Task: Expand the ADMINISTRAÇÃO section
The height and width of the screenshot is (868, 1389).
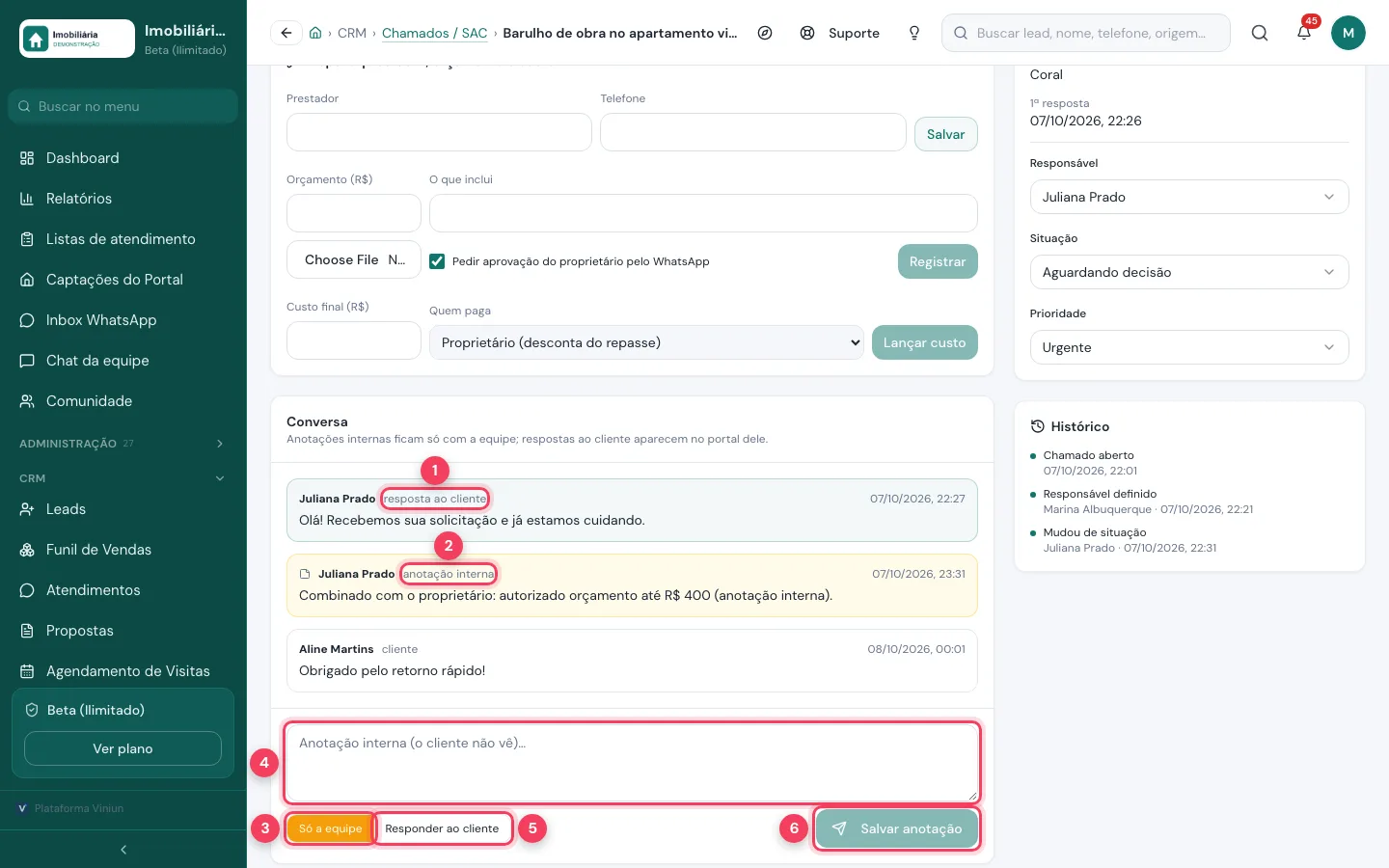Action: tap(123, 444)
